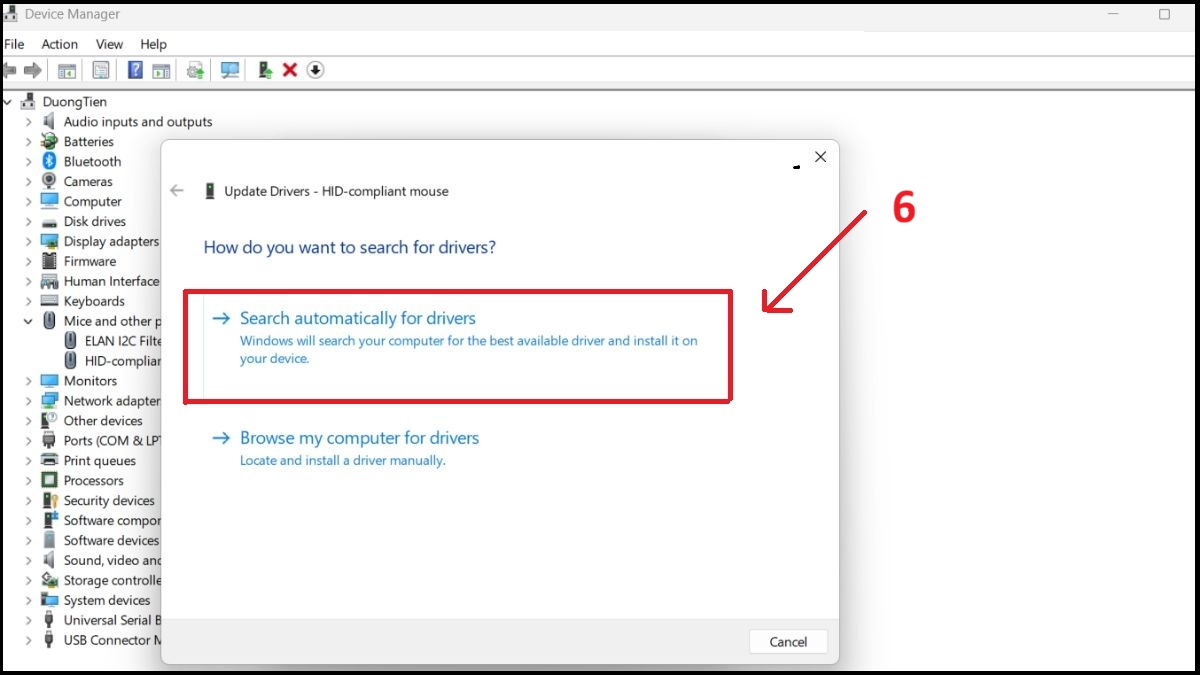Click the Cancel button in the dialog
Viewport: 1200px width, 675px height.
click(788, 642)
